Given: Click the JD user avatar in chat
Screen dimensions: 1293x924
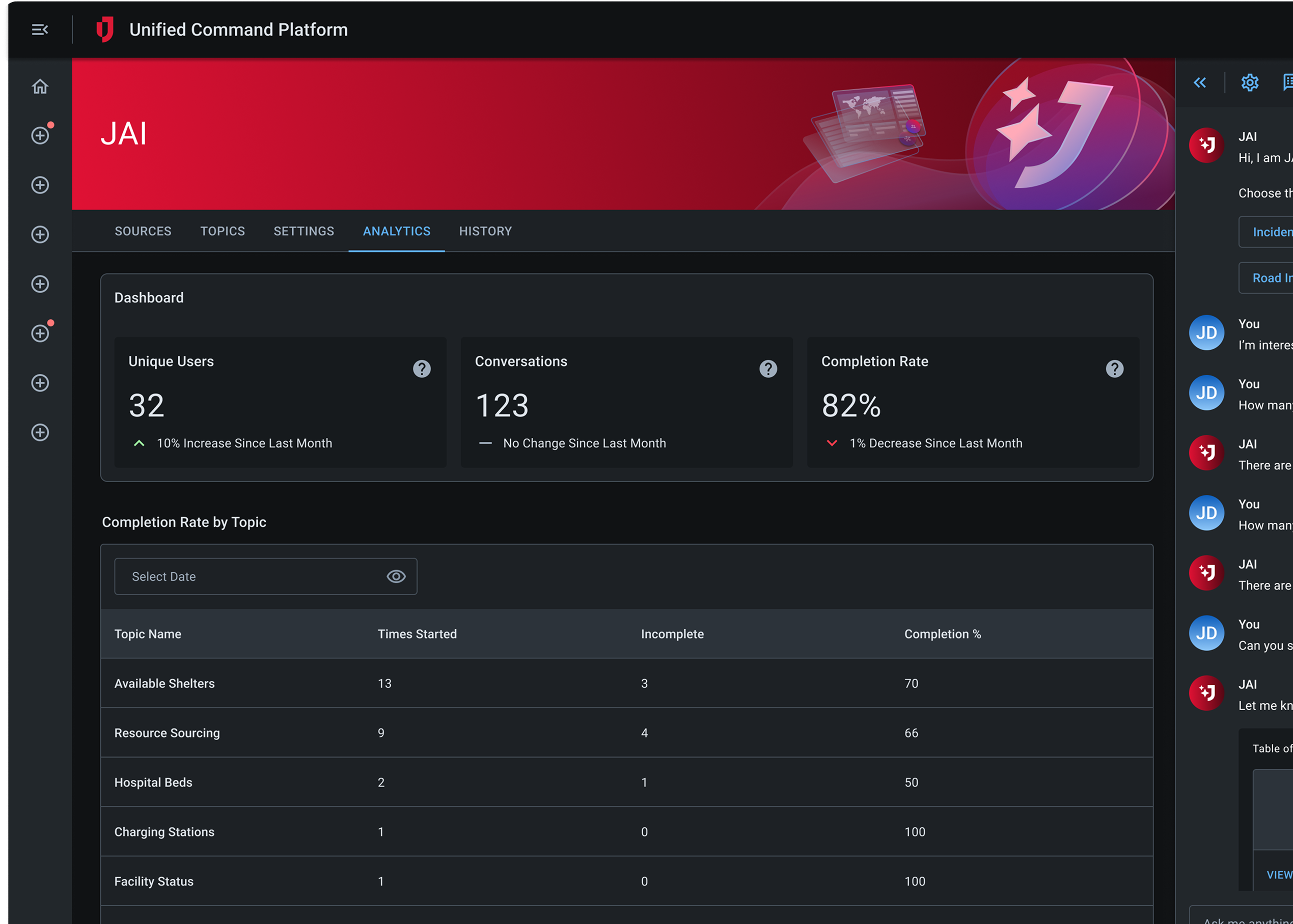Looking at the screenshot, I should (x=1206, y=333).
